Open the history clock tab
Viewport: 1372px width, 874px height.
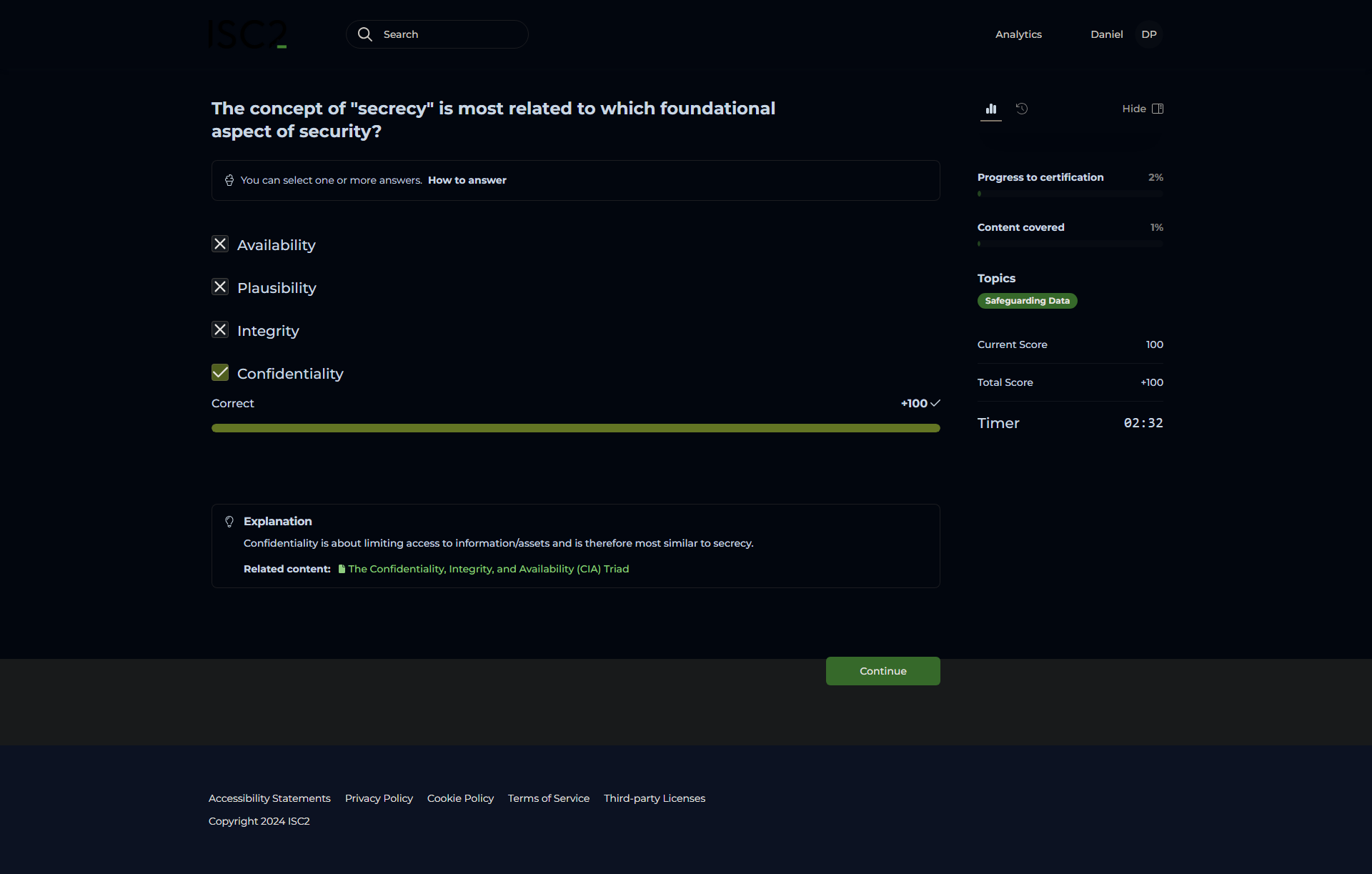[x=1022, y=109]
